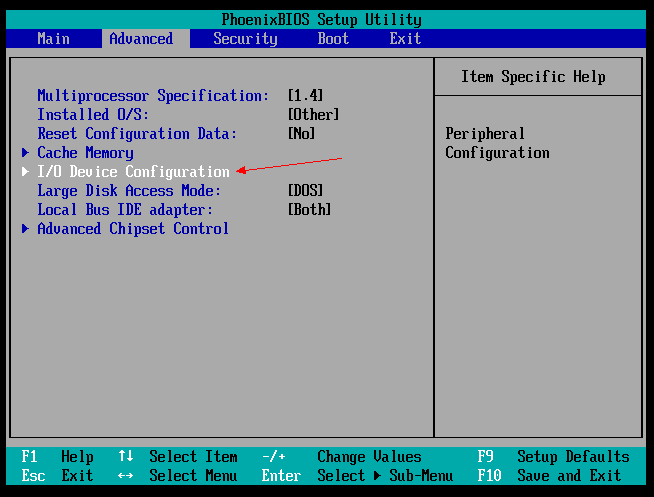
Task: Select I/O Device Configuration entry text
Action: pyautogui.click(x=133, y=172)
